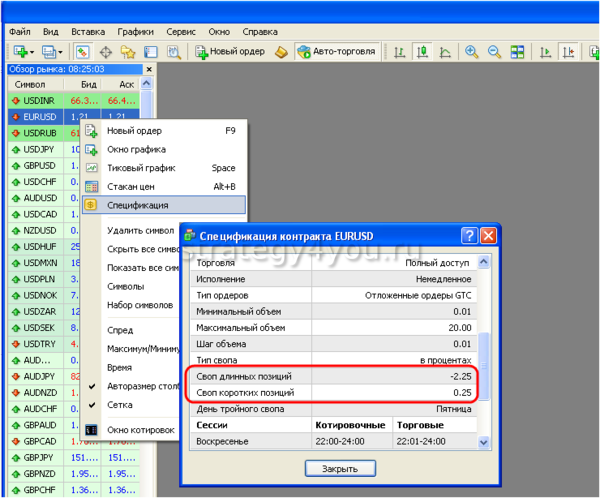The image size is (600, 498).
Task: Close the Обзор рынка panel
Action: [x=150, y=69]
